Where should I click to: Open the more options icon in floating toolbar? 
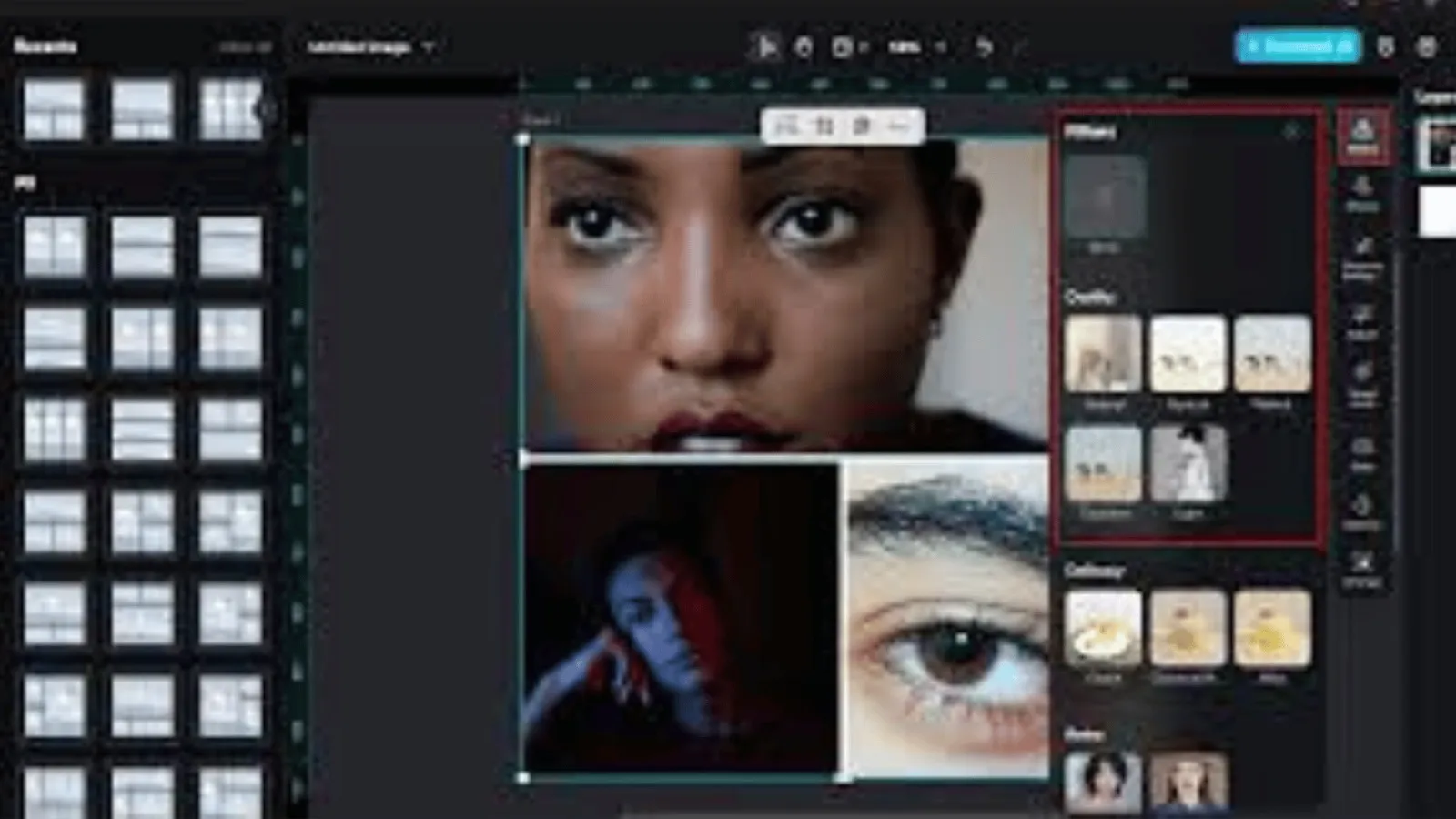coord(898,126)
